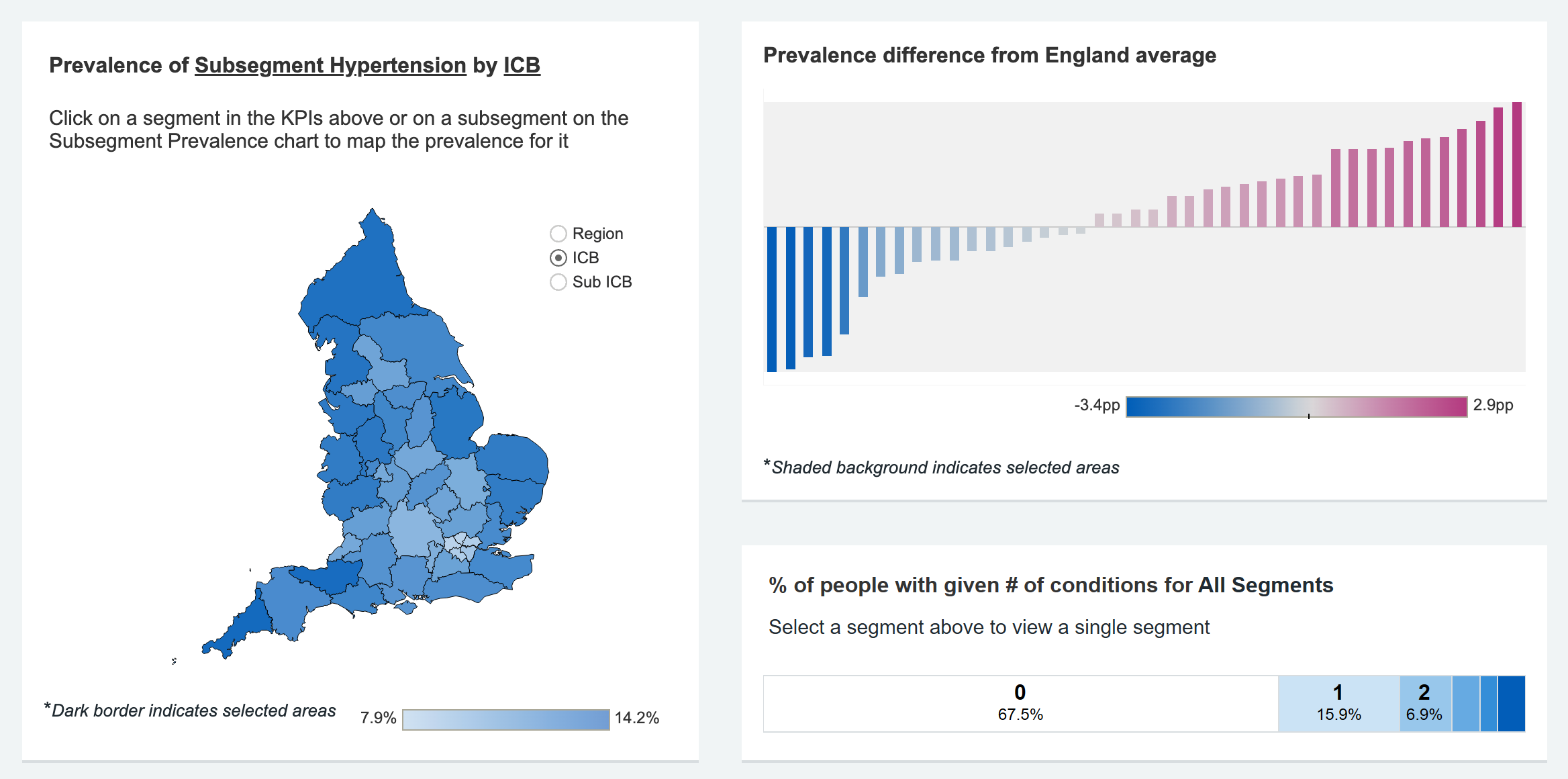Select the Isle of Wight on the map
The image size is (1568, 779).
coord(406,608)
